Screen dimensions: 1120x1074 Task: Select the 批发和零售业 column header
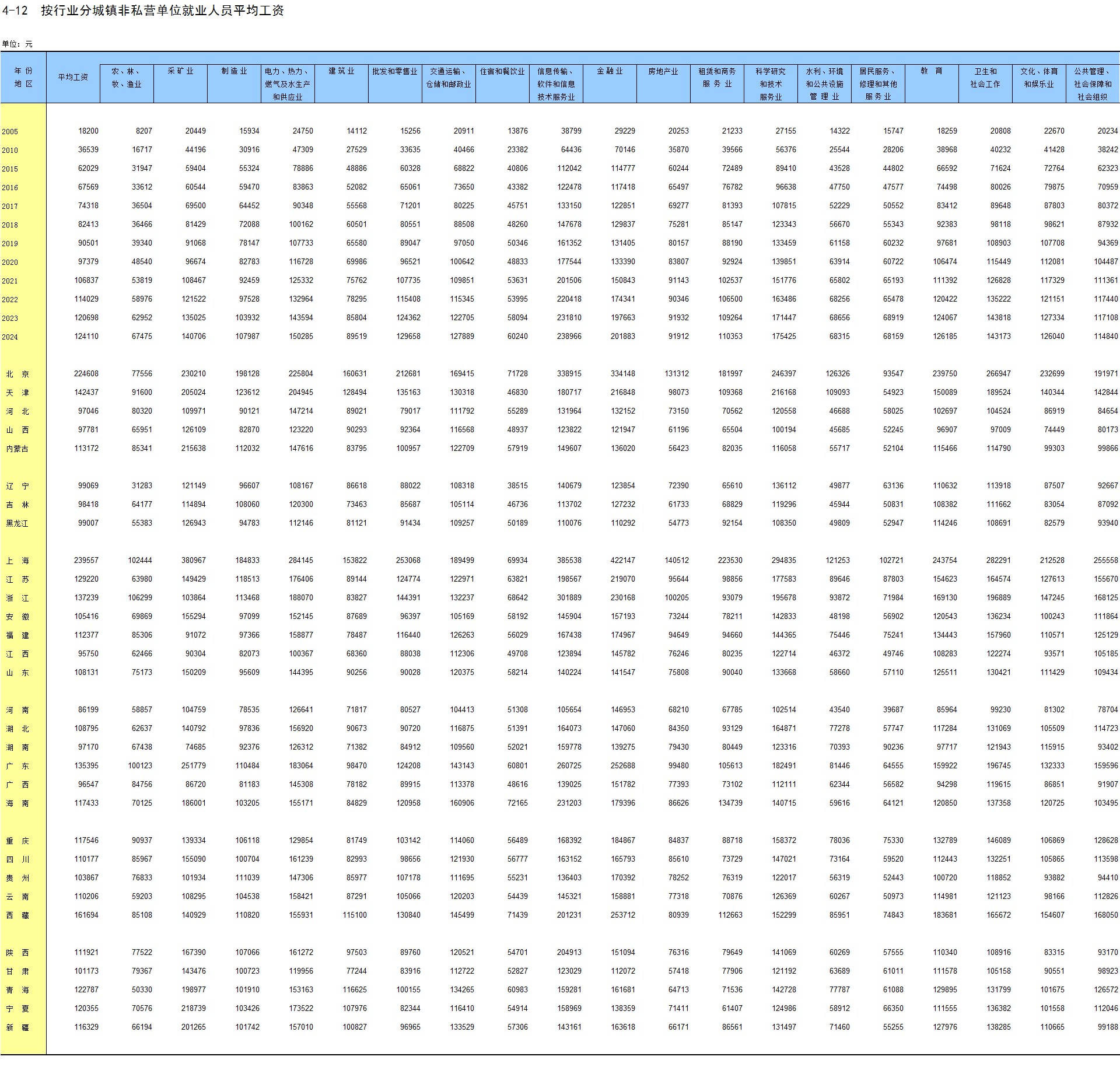pos(395,71)
